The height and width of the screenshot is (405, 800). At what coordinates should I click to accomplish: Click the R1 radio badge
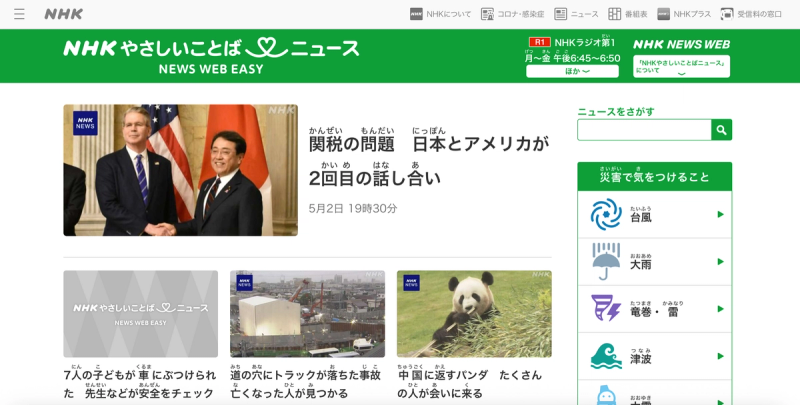539,42
